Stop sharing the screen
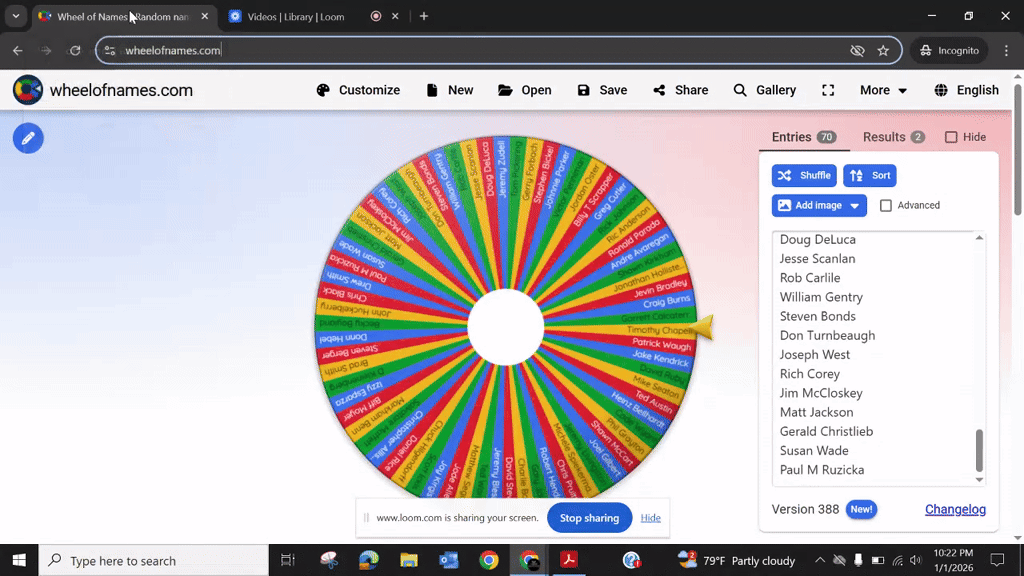 point(589,518)
